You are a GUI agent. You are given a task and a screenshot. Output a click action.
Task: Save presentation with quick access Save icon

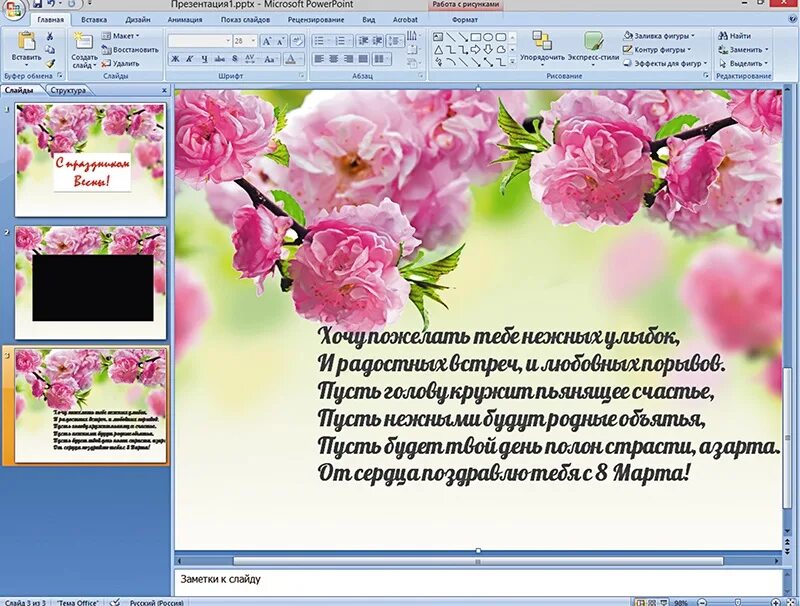pyautogui.click(x=37, y=5)
